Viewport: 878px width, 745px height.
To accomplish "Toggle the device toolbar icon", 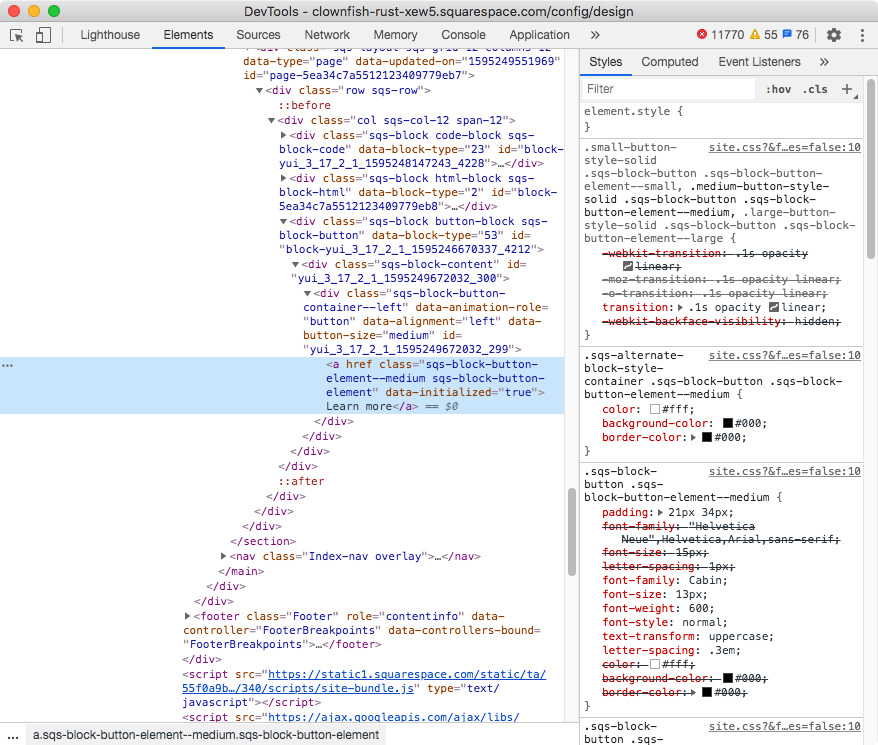I will click(43, 35).
